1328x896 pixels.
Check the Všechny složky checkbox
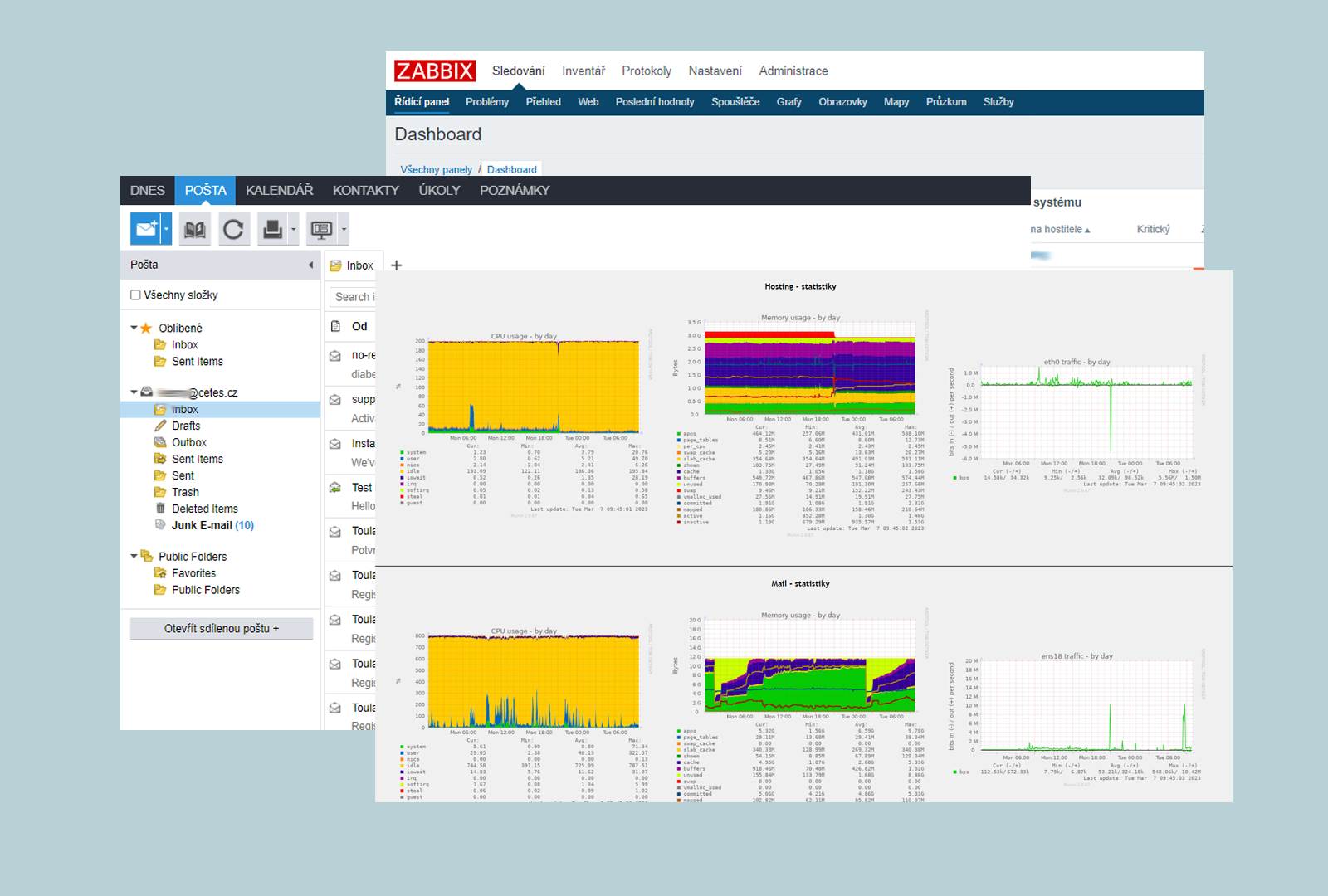pyautogui.click(x=135, y=295)
